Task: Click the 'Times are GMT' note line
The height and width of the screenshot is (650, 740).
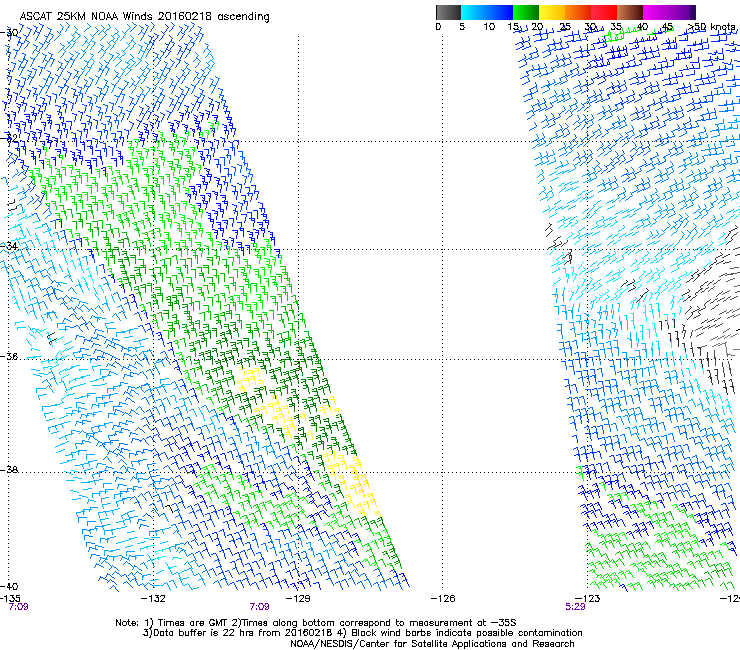Action: click(x=316, y=623)
